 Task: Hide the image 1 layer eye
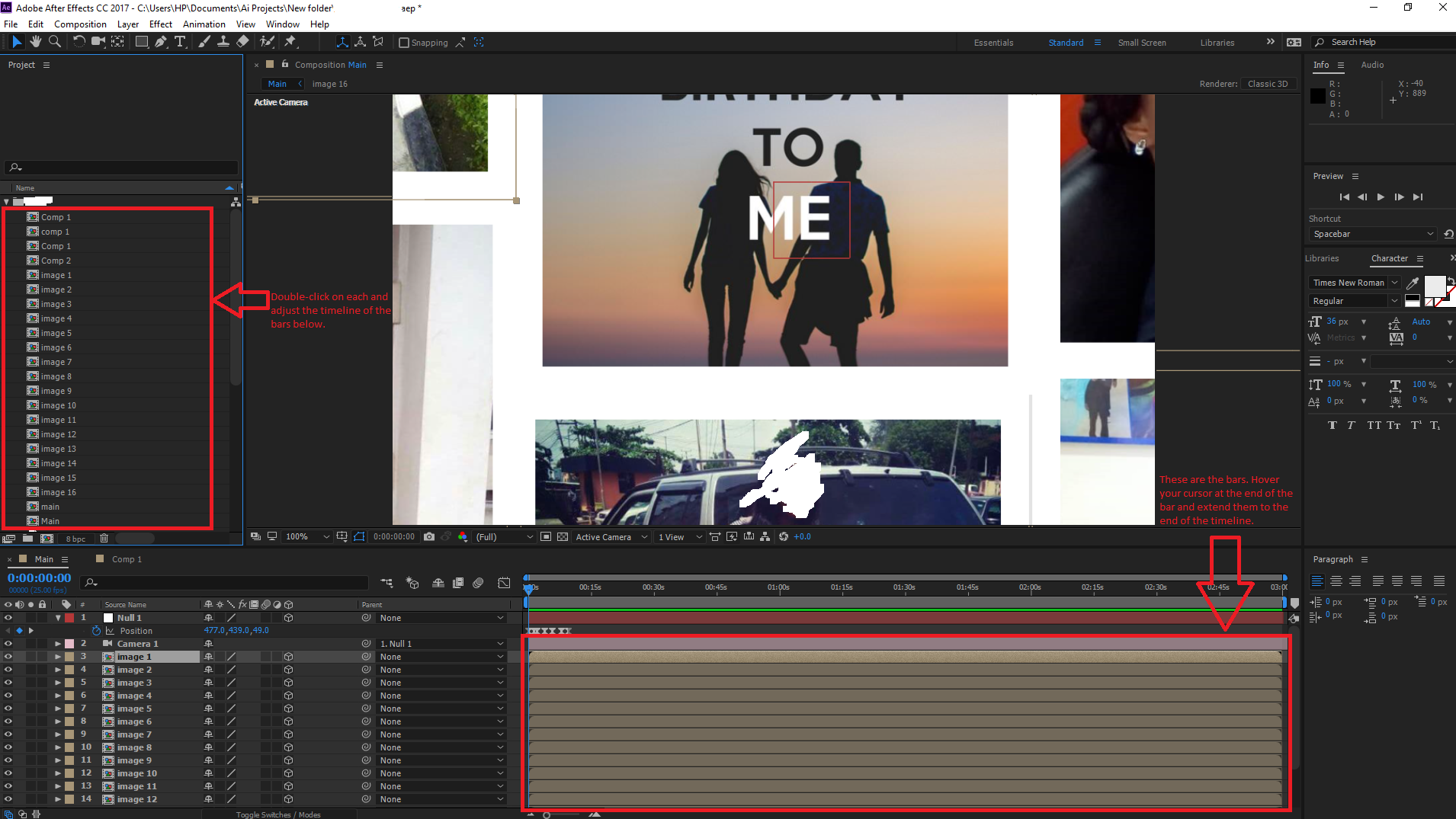coord(8,657)
